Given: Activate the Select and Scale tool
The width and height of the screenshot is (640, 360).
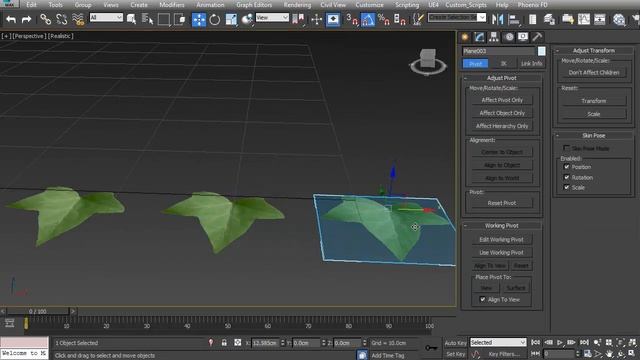Looking at the screenshot, I should tap(231, 19).
